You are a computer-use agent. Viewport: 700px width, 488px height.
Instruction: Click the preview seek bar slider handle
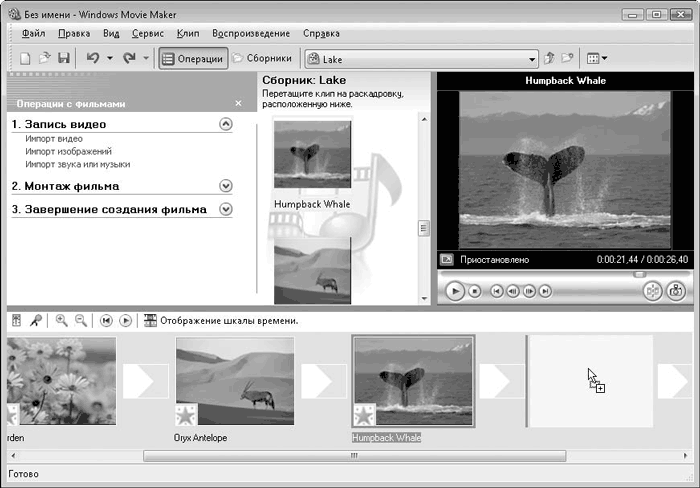click(x=640, y=274)
